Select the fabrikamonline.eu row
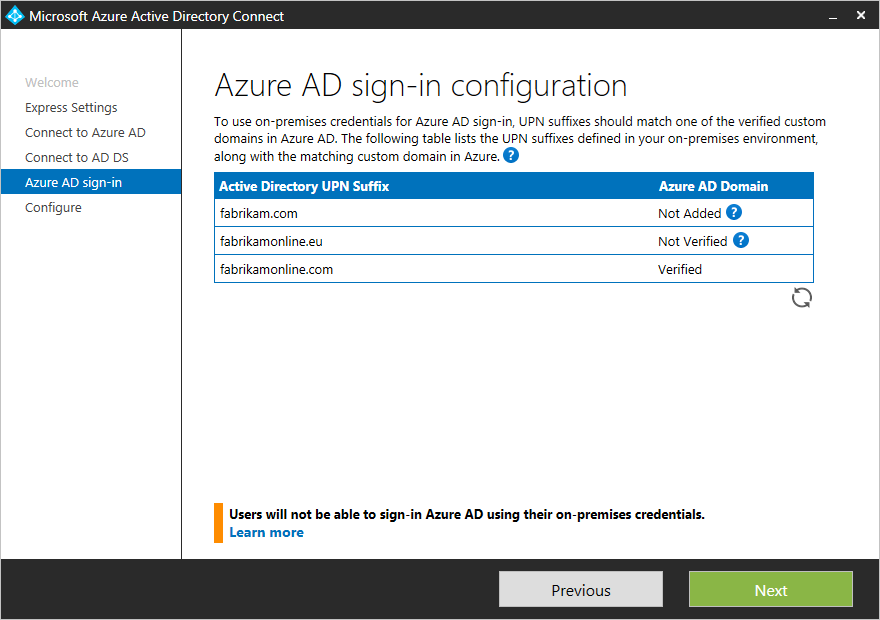Image resolution: width=880 pixels, height=620 pixels. (x=514, y=241)
